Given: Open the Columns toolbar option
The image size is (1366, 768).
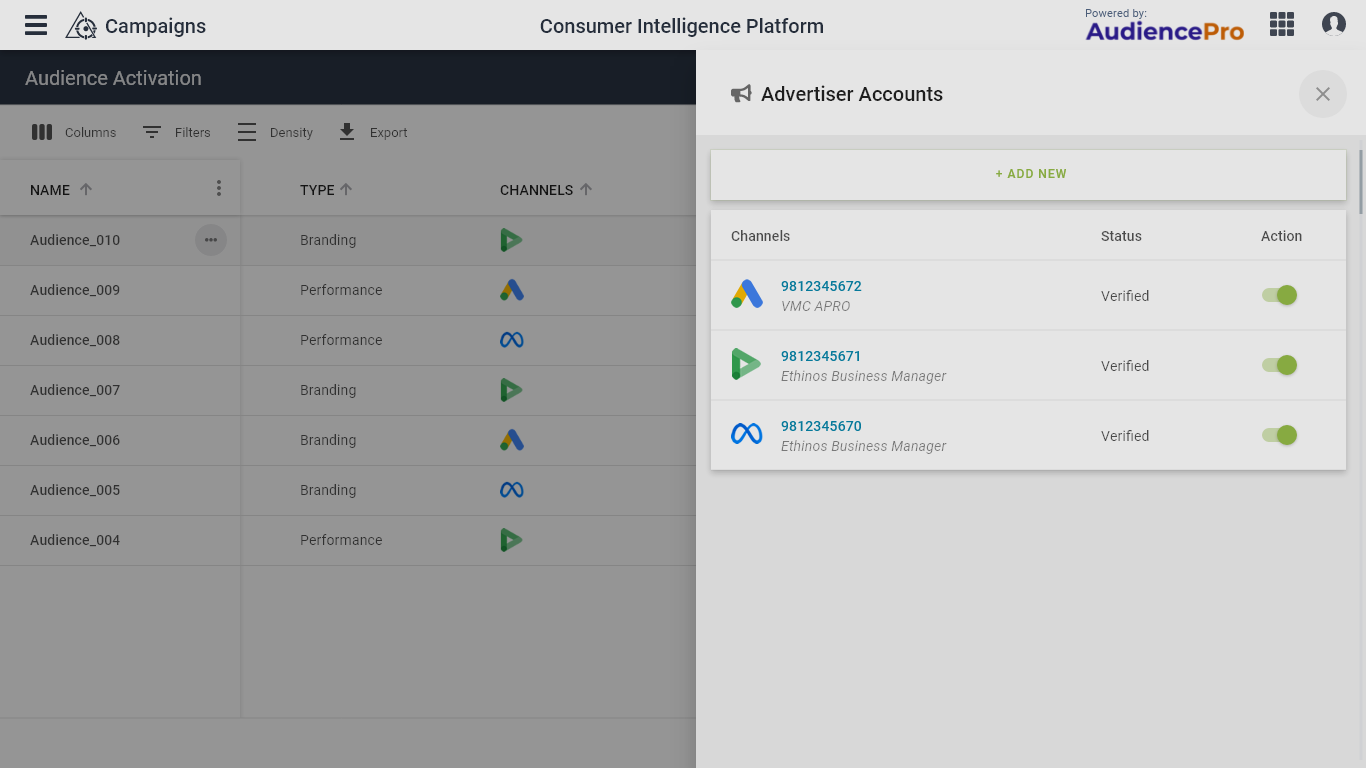Looking at the screenshot, I should coord(74,132).
